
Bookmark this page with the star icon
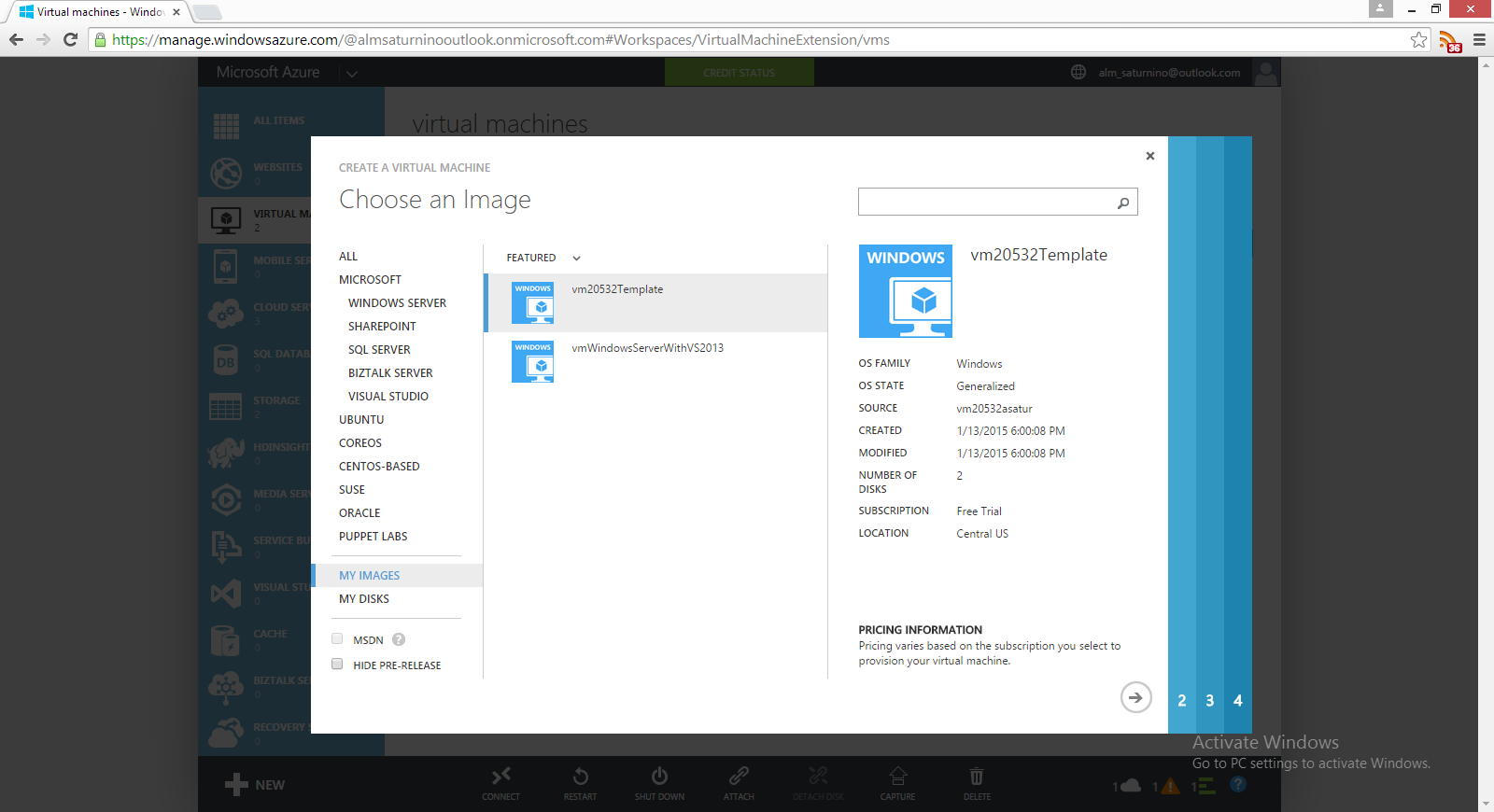click(1419, 39)
